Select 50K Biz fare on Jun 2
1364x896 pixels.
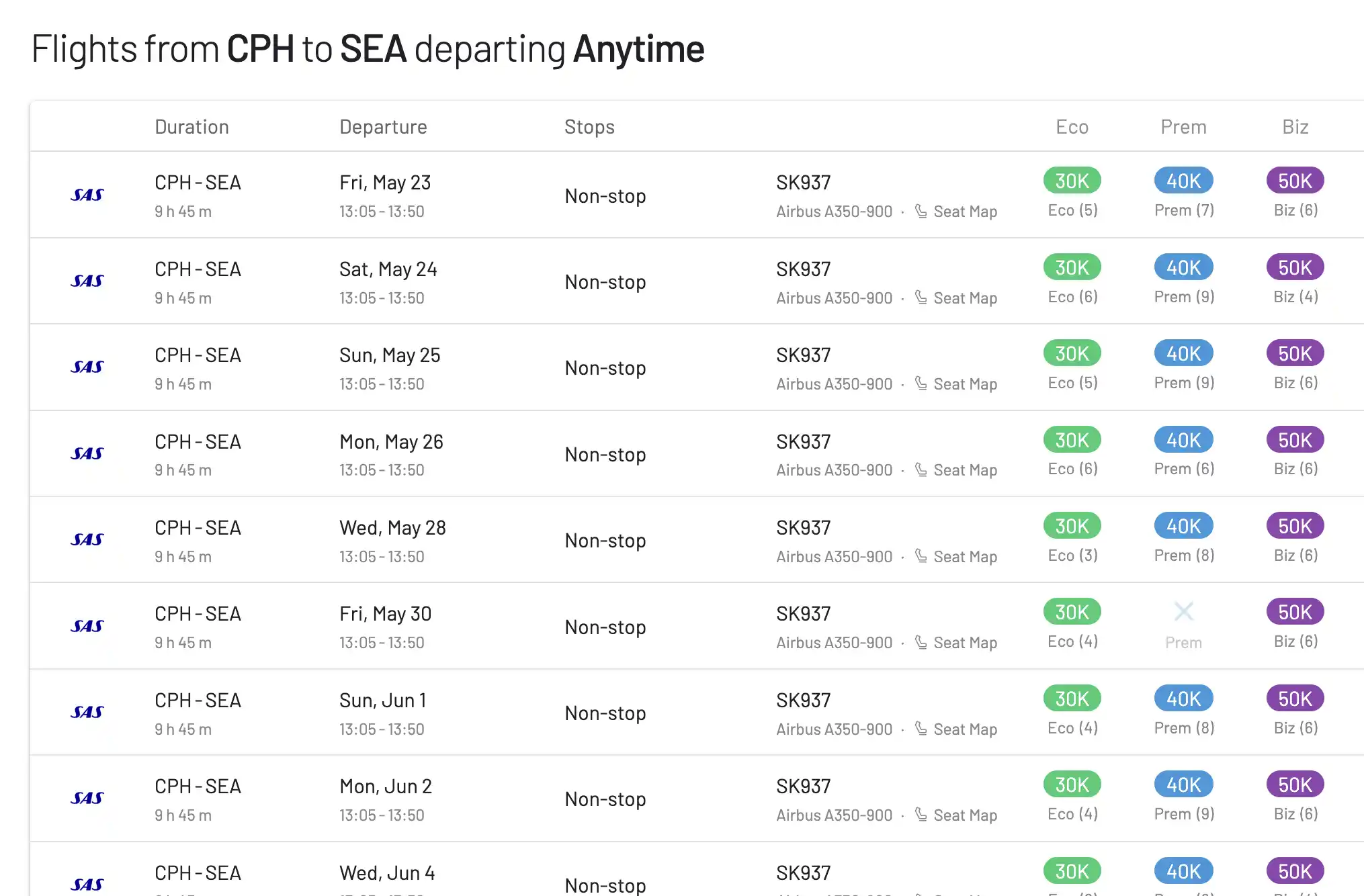click(1295, 785)
